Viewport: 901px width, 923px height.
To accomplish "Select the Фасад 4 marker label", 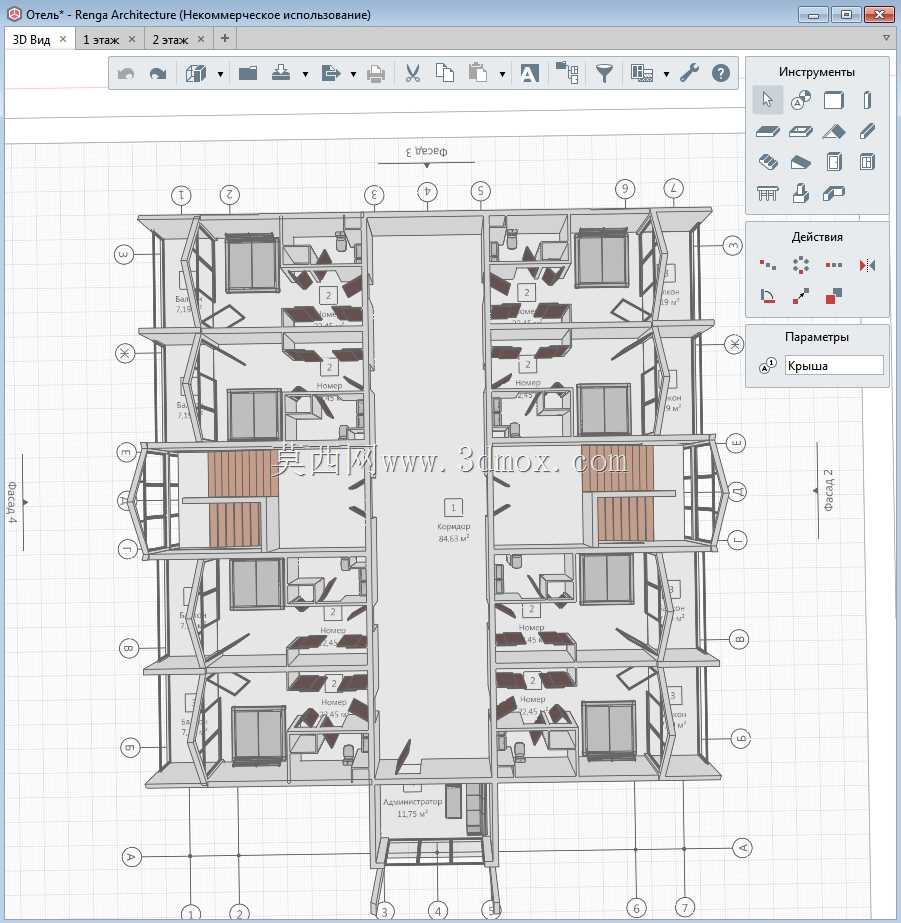I will click(12, 502).
